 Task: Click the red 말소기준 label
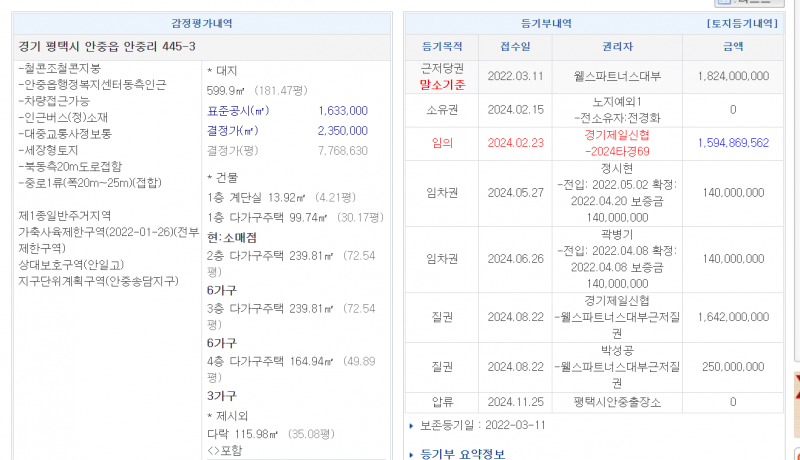tap(442, 84)
